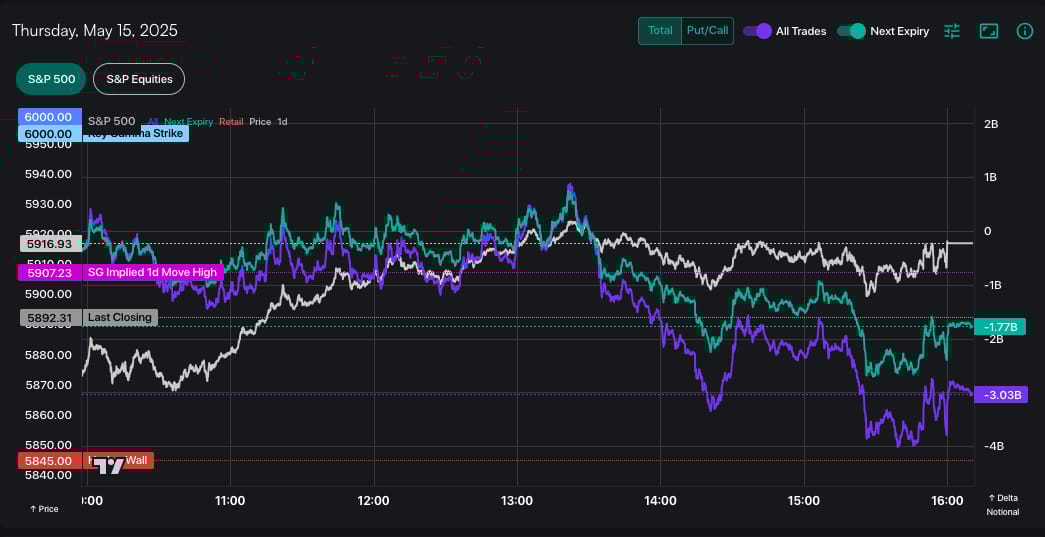This screenshot has width=1045, height=537.
Task: Toggle the Next Expiry switch
Action: pyautogui.click(x=851, y=31)
